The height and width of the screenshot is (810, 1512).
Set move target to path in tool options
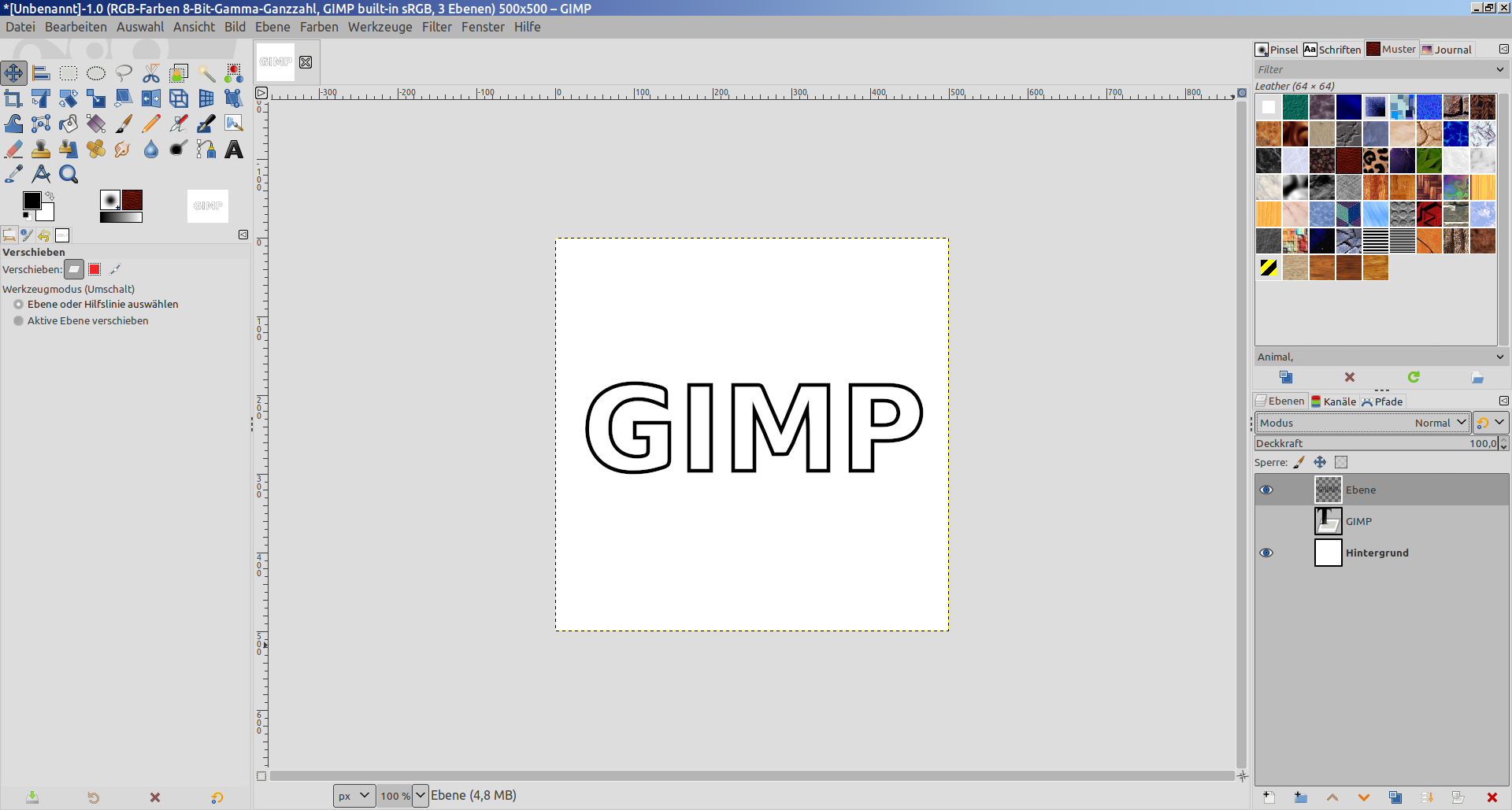point(115,269)
